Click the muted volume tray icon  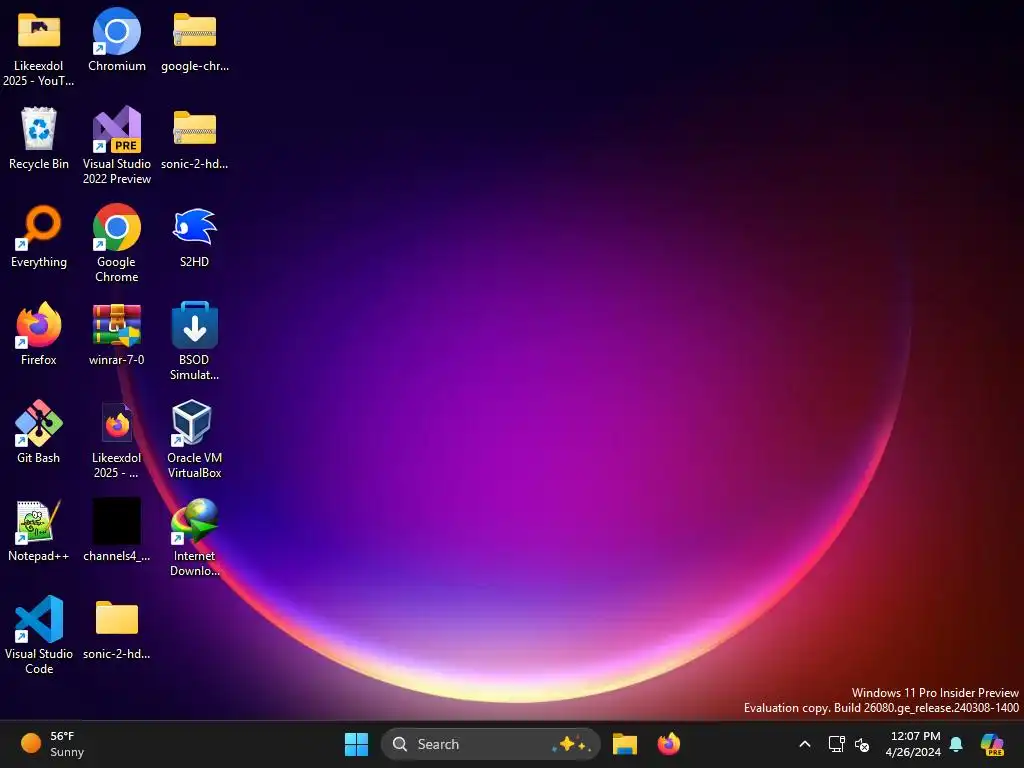pos(862,744)
